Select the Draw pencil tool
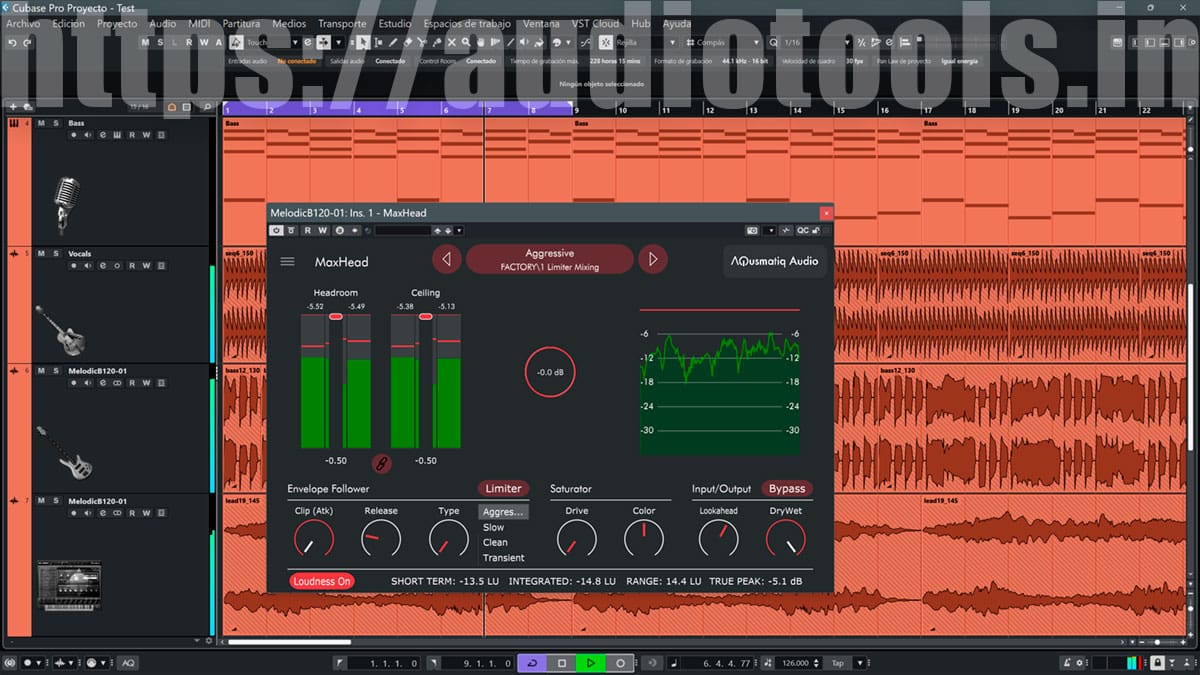Screen dimensions: 1200x675 [393, 43]
